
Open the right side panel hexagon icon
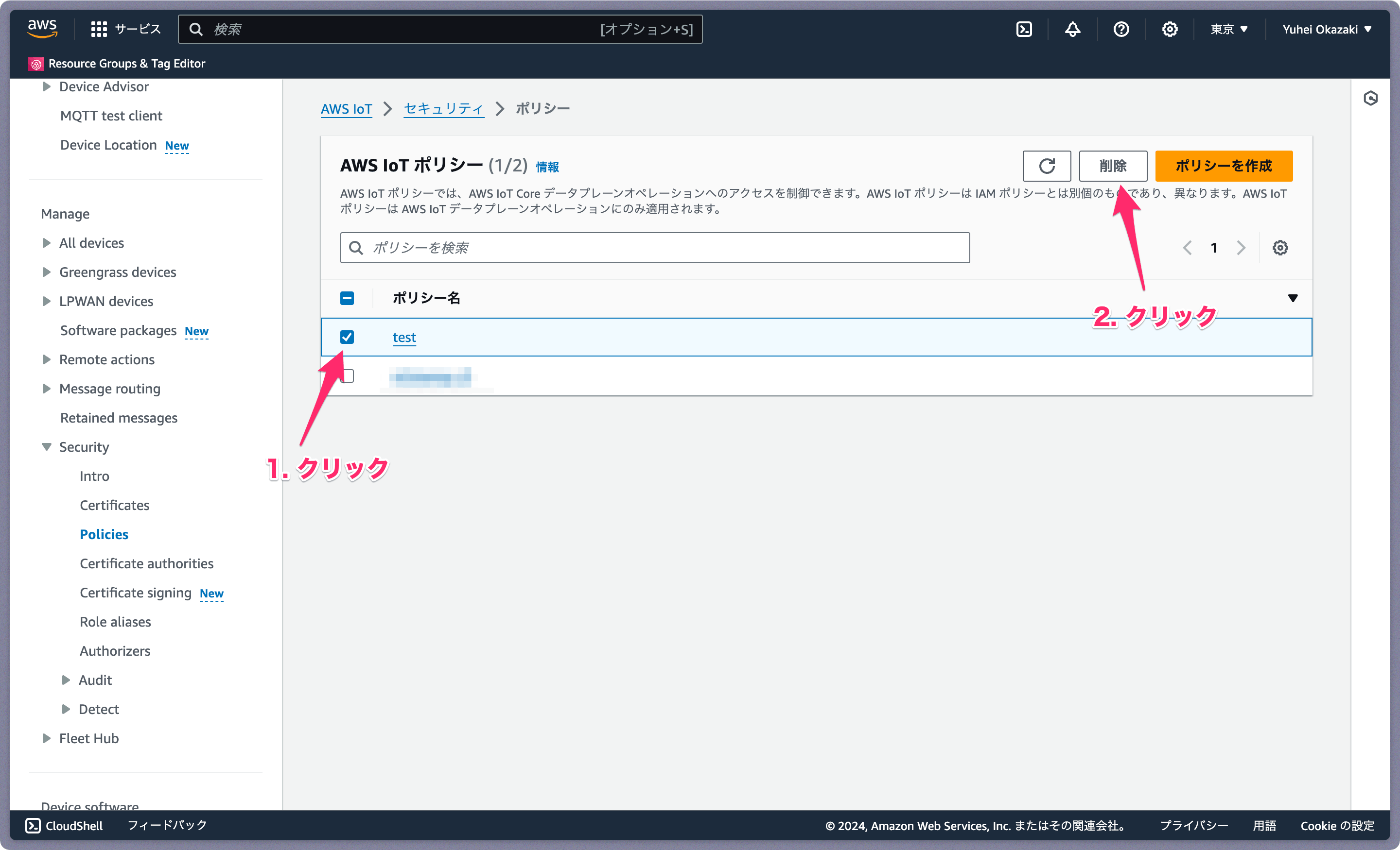tap(1371, 98)
